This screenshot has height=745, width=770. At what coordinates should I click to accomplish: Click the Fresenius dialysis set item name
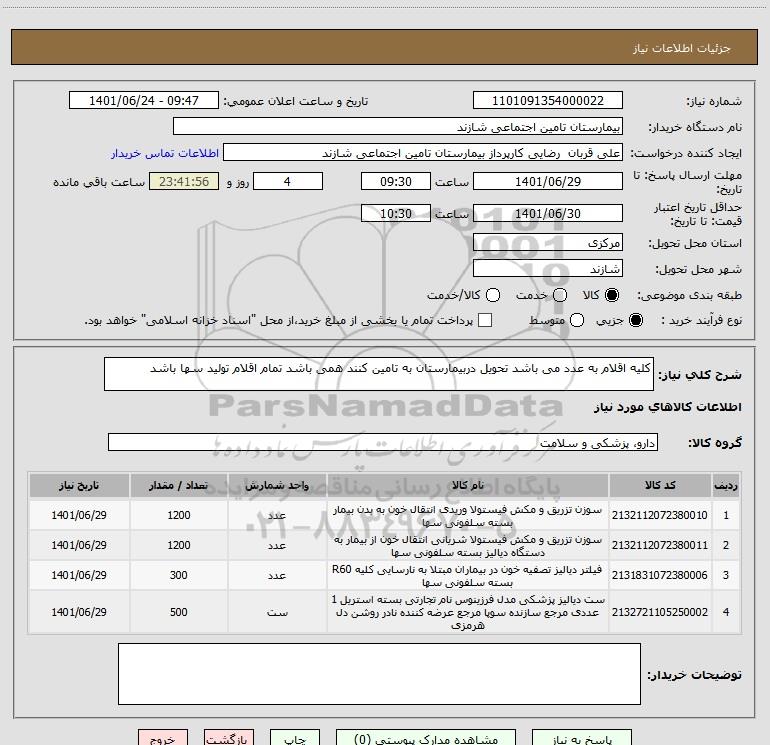click(x=468, y=612)
